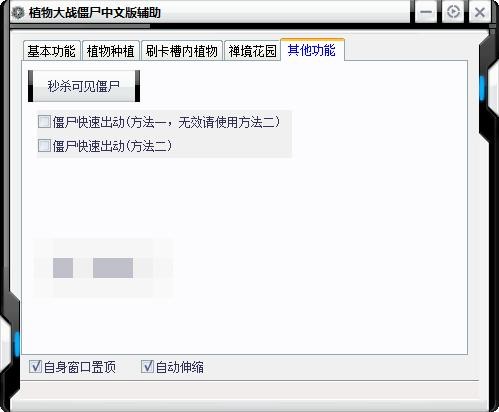Viewport: 499px width, 412px height.
Task: Switch to the 基本功能 tab
Action: pyautogui.click(x=52, y=51)
